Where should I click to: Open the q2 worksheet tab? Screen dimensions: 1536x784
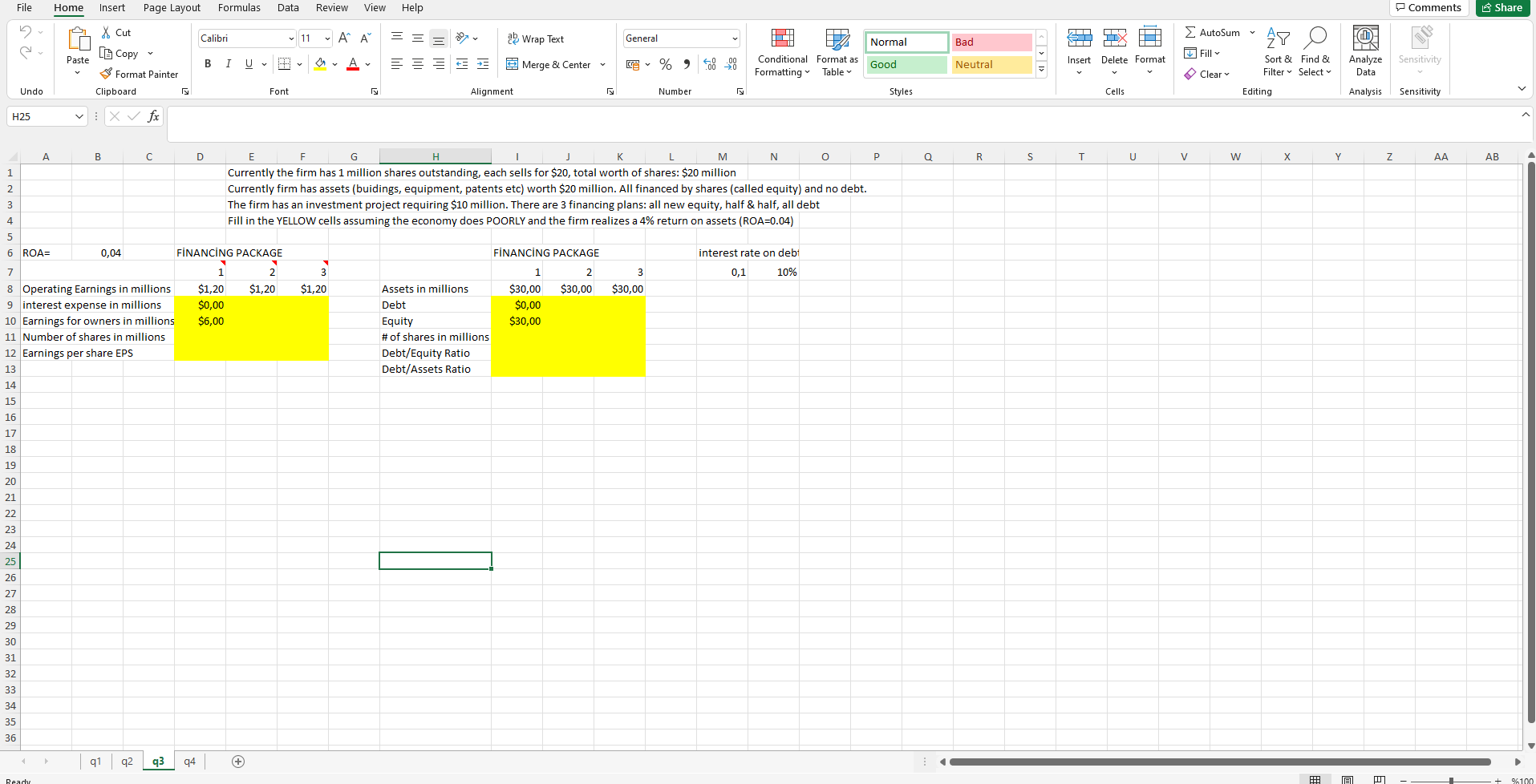(x=126, y=761)
